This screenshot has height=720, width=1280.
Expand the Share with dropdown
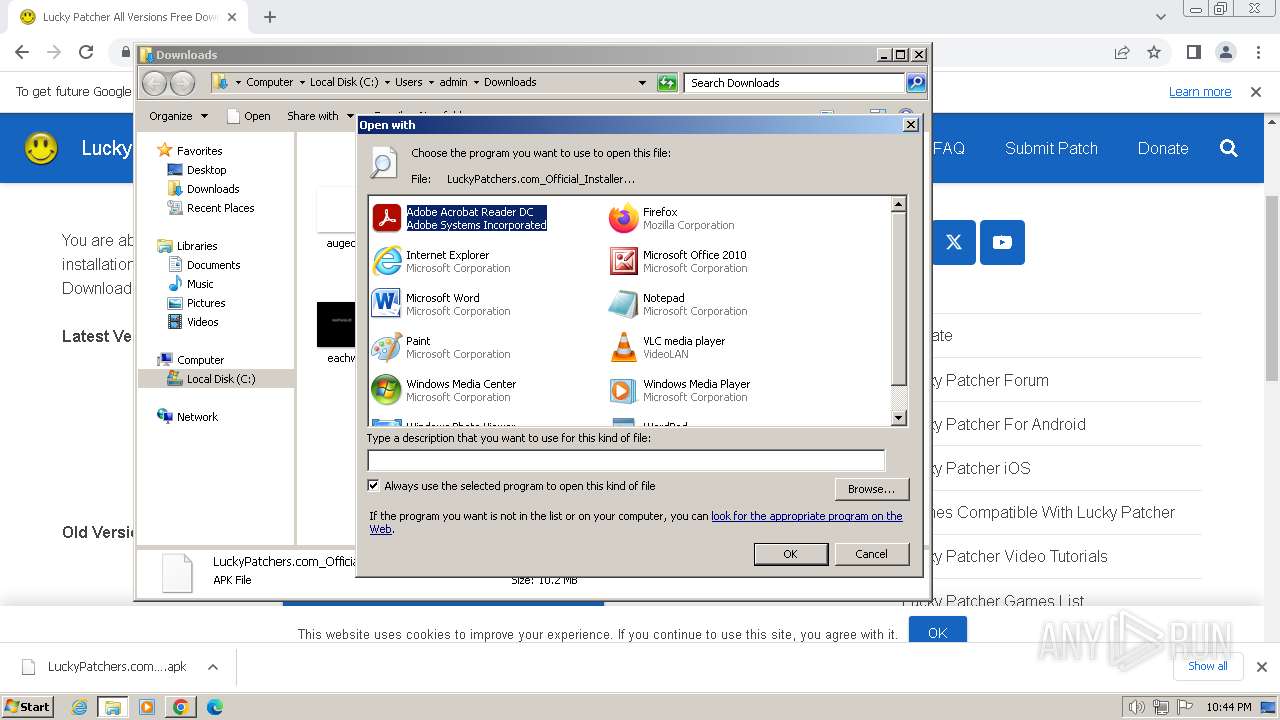320,116
